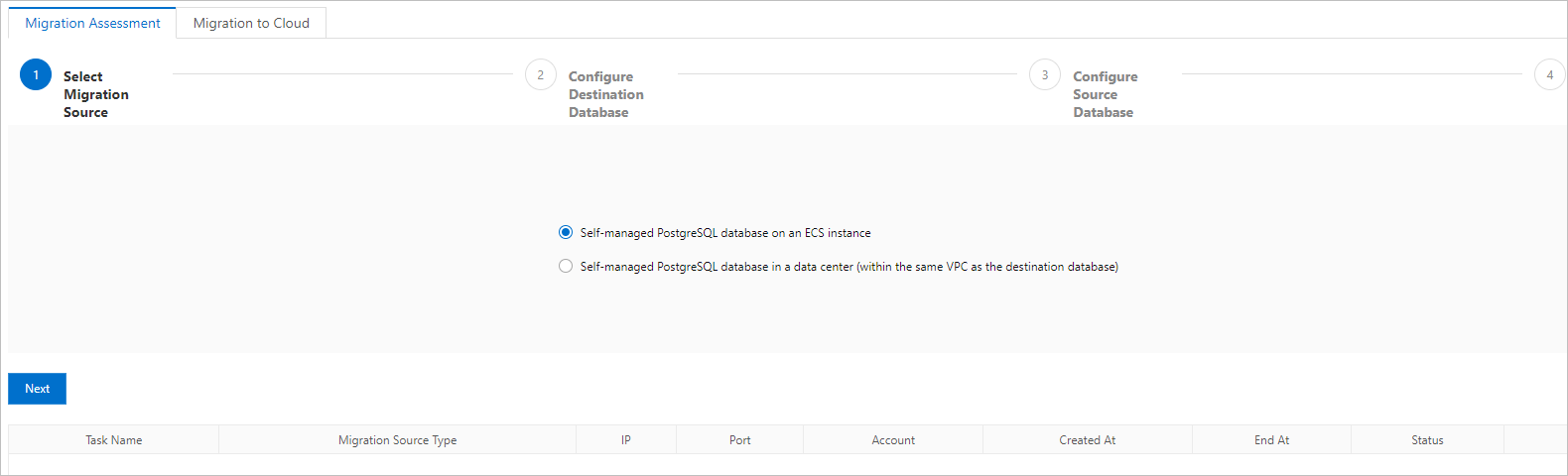Click the step 3 circle icon
The height and width of the screenshot is (476, 1568).
pos(1045,74)
